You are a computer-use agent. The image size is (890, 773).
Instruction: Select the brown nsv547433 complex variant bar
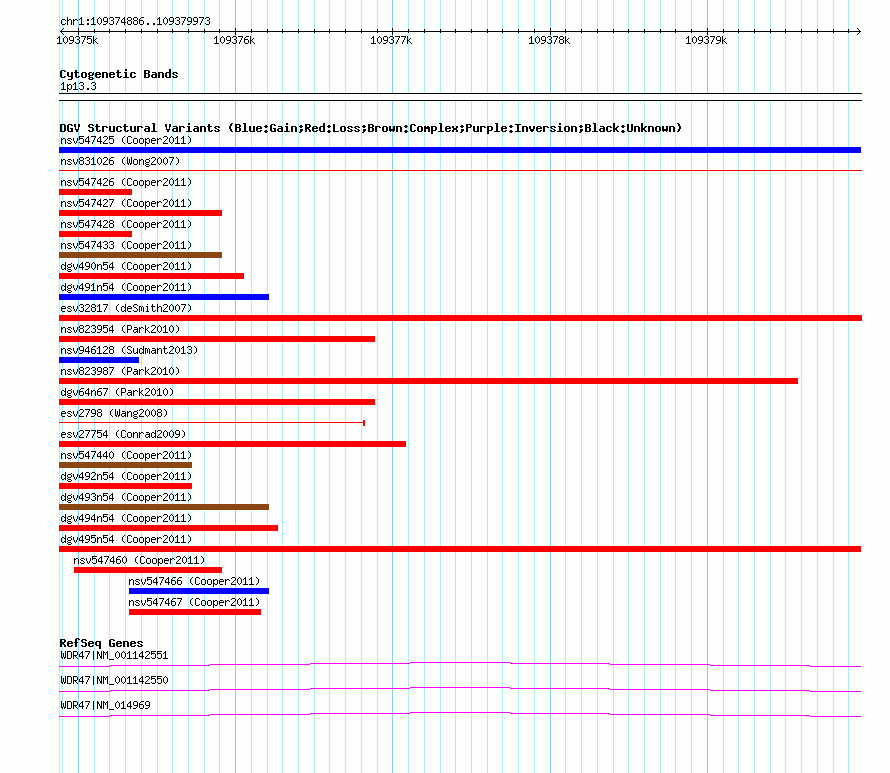click(x=140, y=255)
